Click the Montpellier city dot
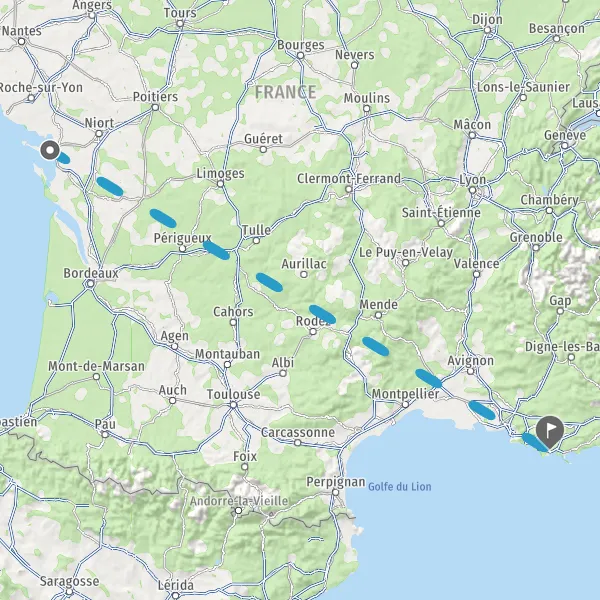The width and height of the screenshot is (600, 600). pyautogui.click(x=406, y=404)
